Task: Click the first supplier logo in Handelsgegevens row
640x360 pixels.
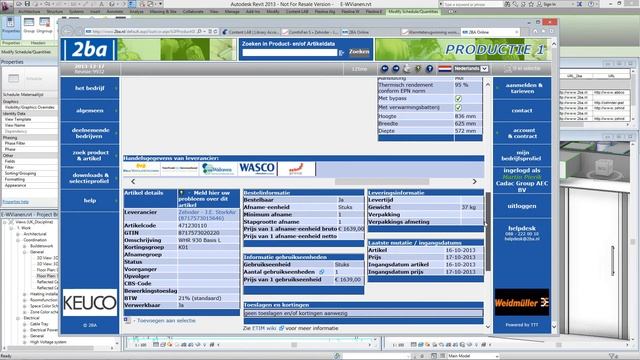Action: click(x=141, y=169)
